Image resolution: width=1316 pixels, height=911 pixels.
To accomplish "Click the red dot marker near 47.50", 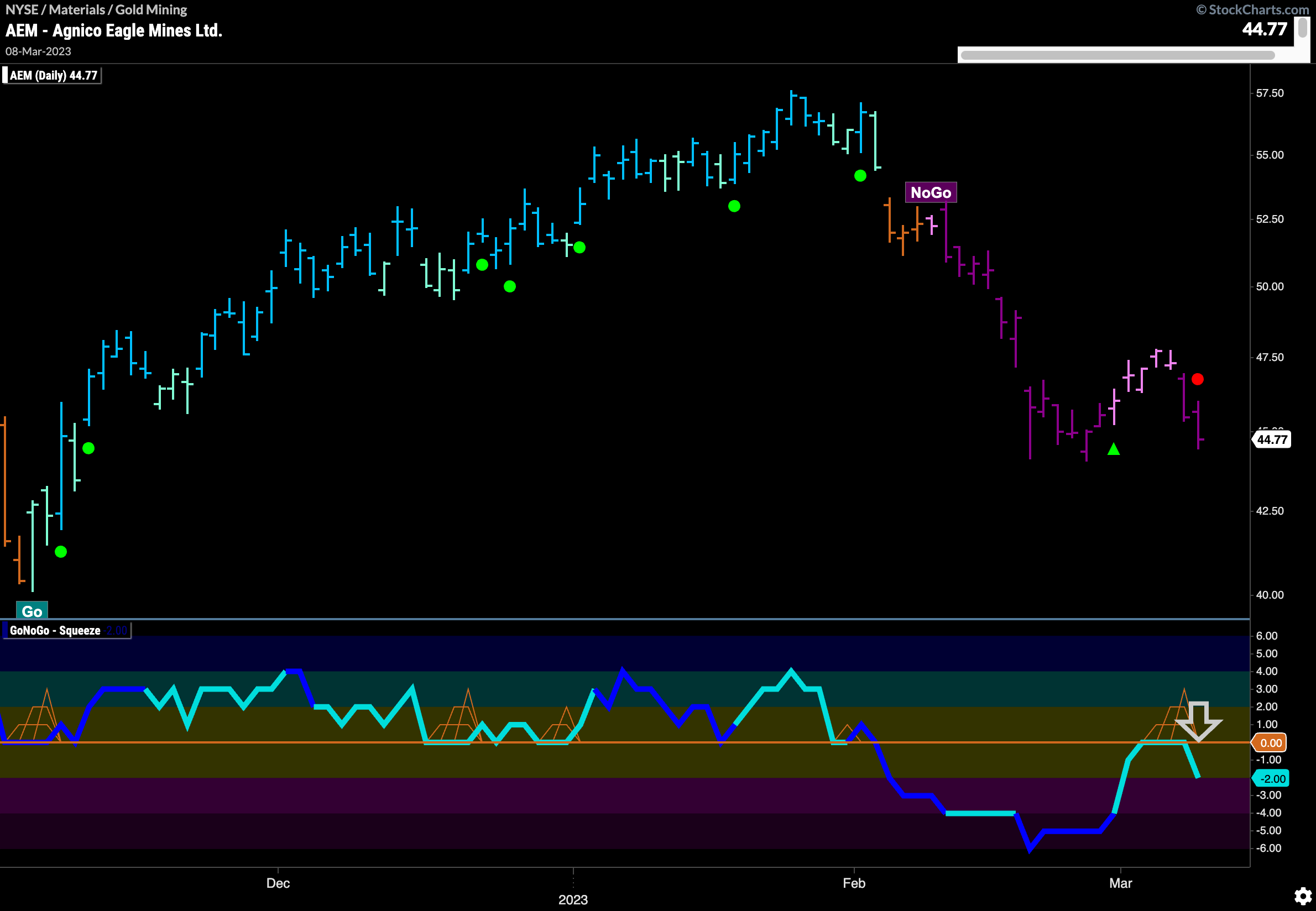I will (1197, 379).
